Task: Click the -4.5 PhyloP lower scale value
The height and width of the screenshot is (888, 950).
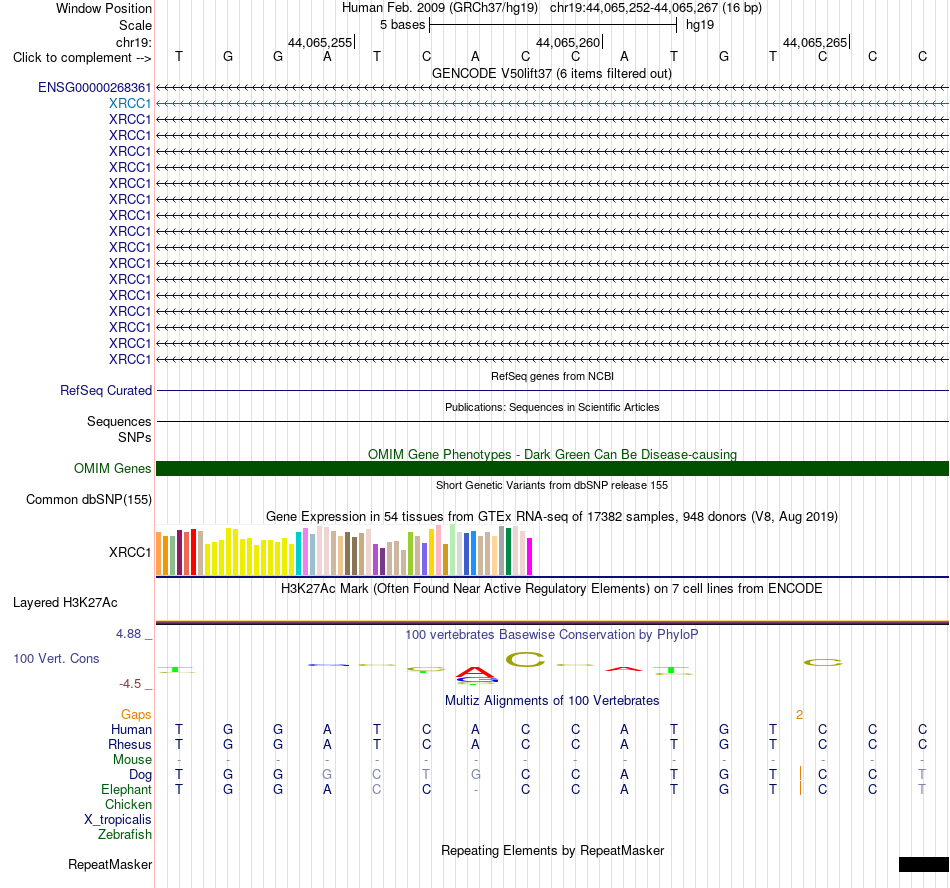Action: (130, 684)
